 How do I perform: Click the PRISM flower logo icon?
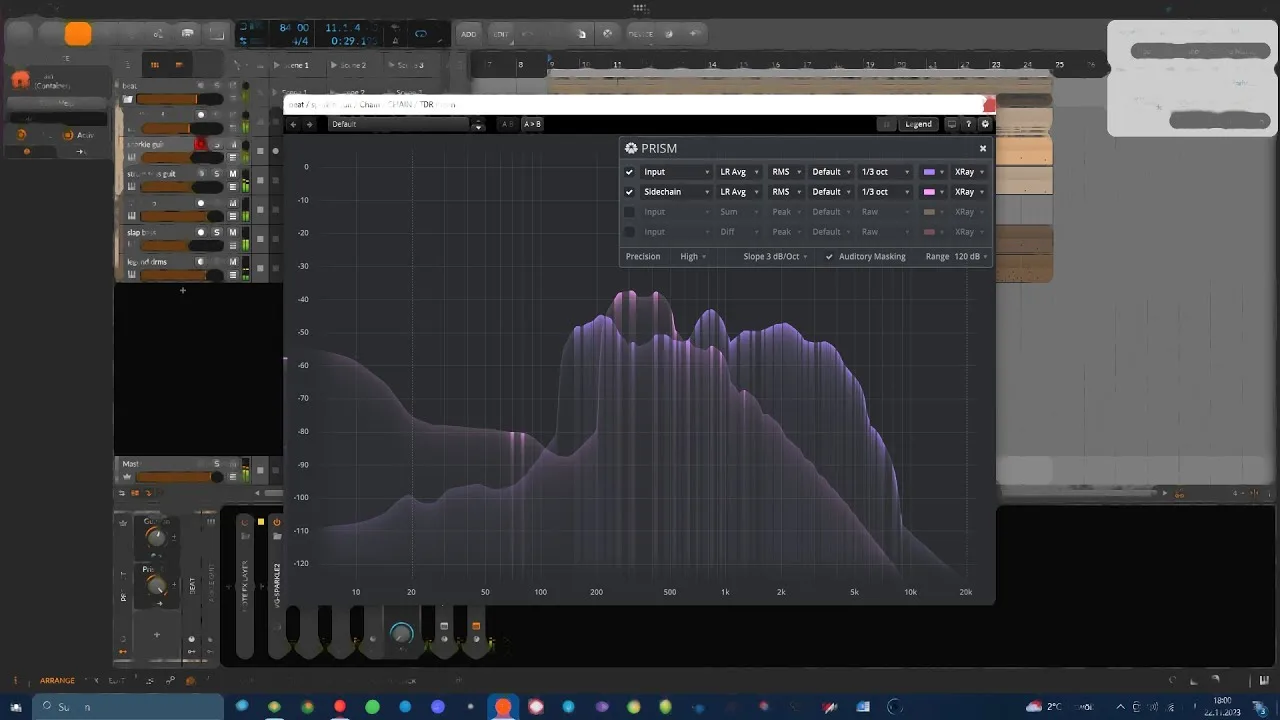631,148
